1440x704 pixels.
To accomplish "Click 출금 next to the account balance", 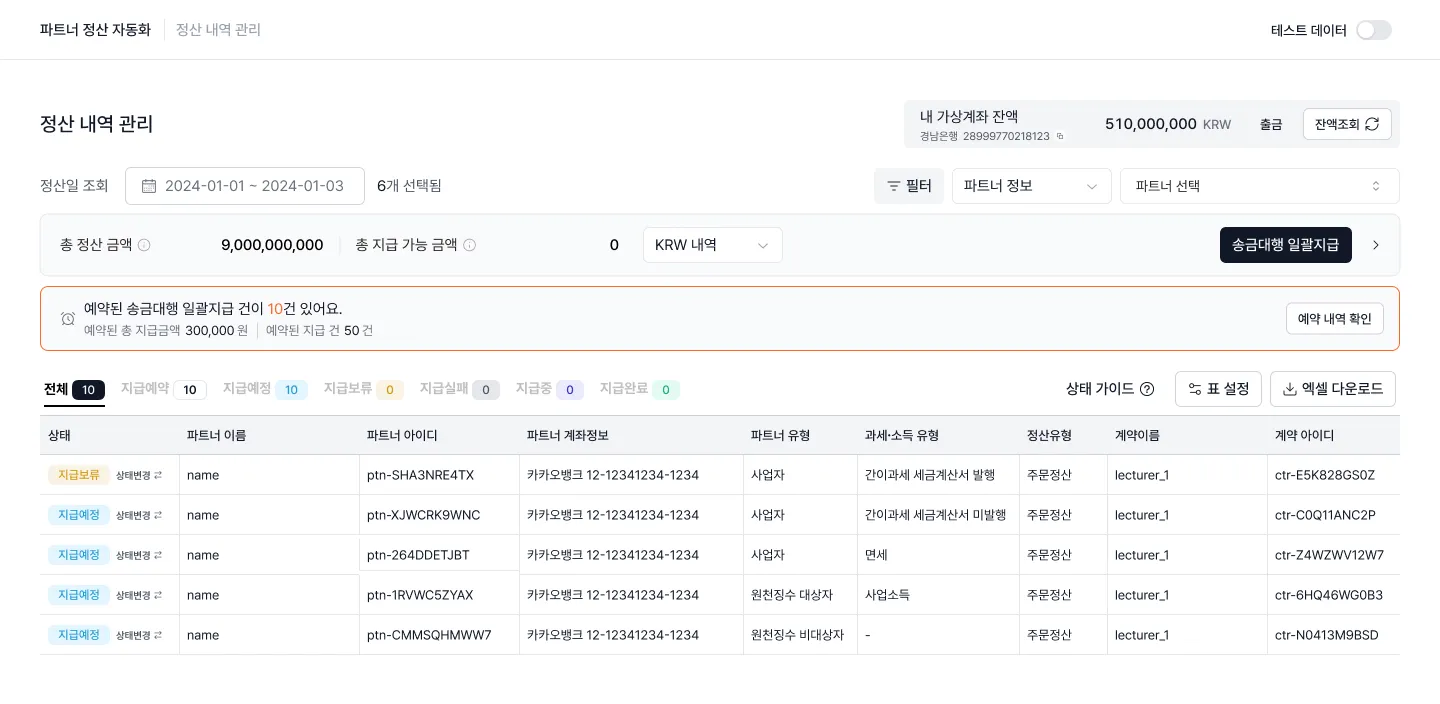I will 1271,124.
